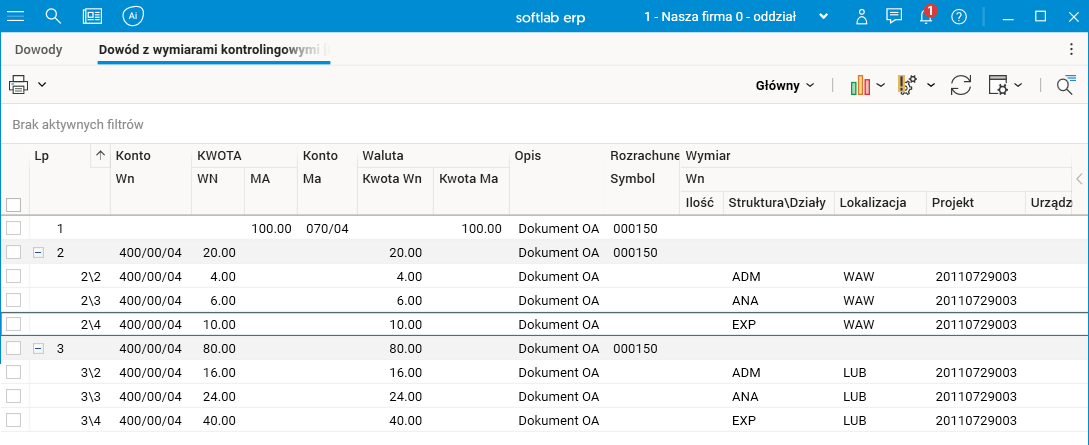Open the bar chart analysis icon

pyautogui.click(x=860, y=86)
